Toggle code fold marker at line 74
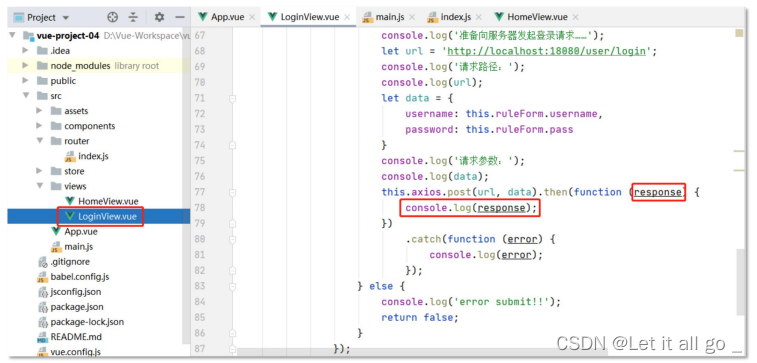This screenshot has height=363, width=757. click(x=233, y=145)
